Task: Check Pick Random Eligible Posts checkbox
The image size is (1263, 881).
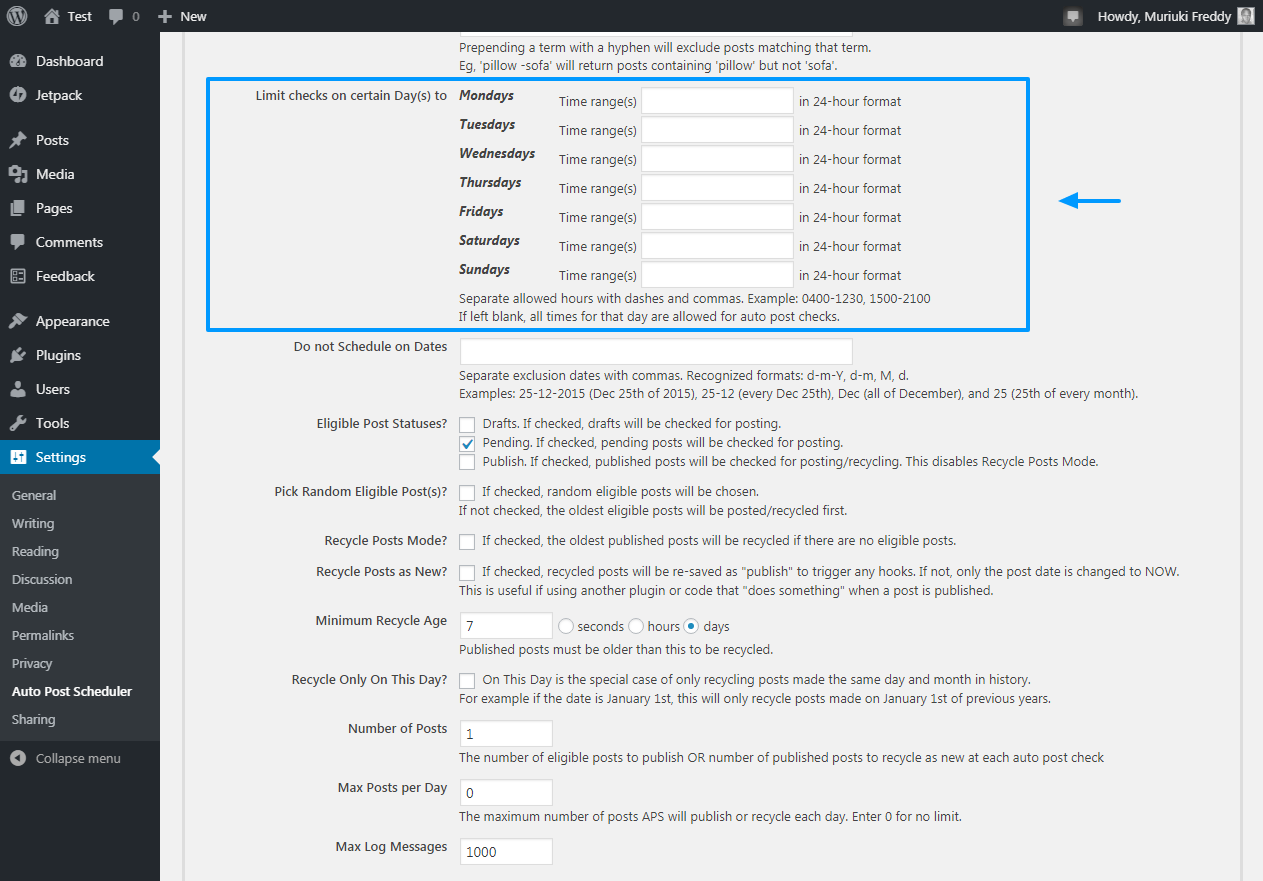Action: tap(467, 492)
